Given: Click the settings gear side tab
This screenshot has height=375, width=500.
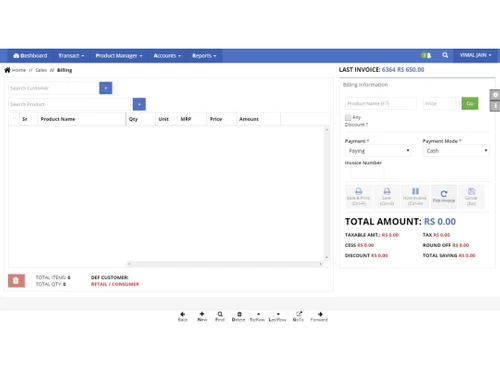Looking at the screenshot, I should (x=495, y=95).
